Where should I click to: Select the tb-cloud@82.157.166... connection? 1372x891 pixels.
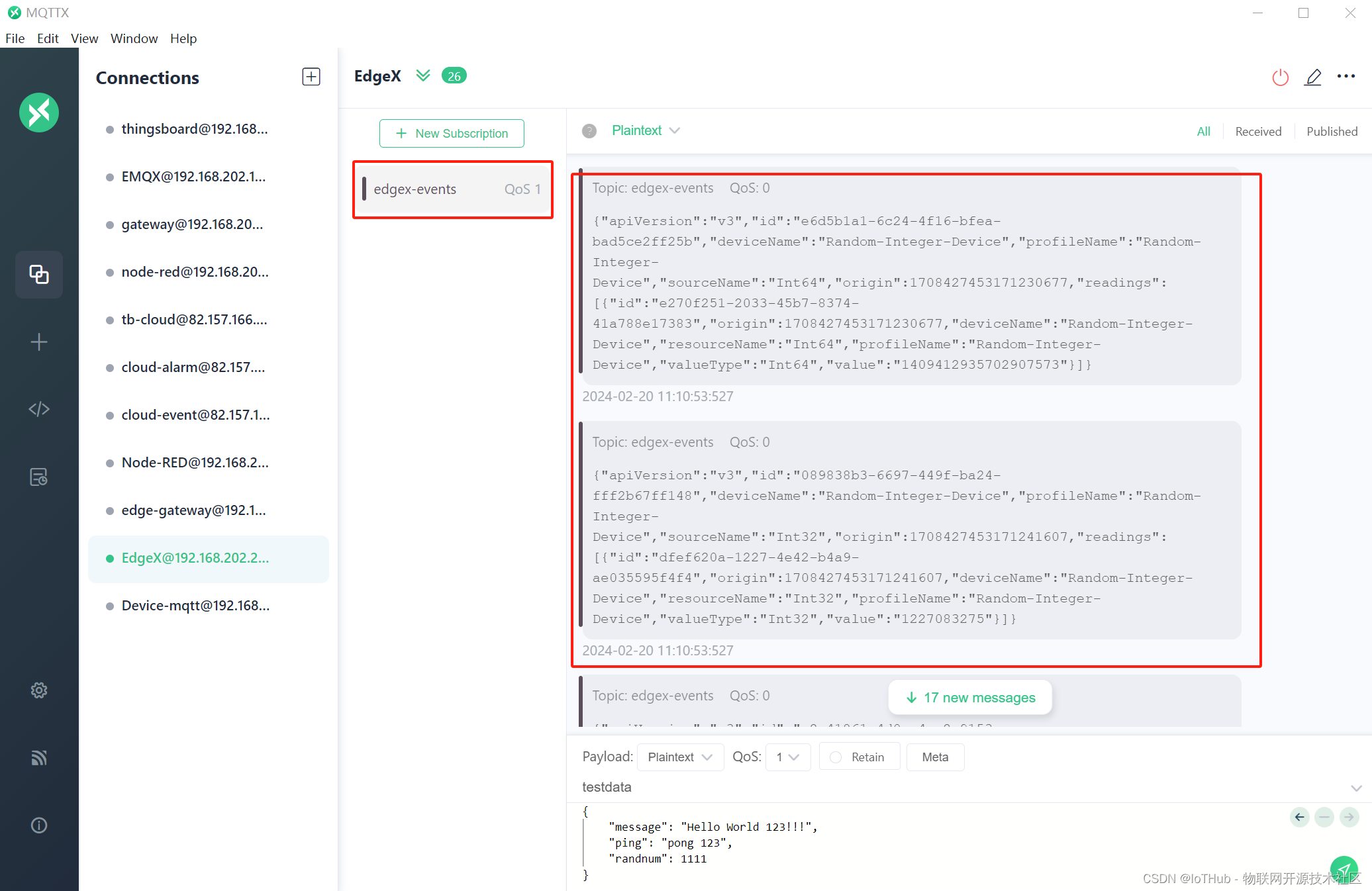coord(209,320)
